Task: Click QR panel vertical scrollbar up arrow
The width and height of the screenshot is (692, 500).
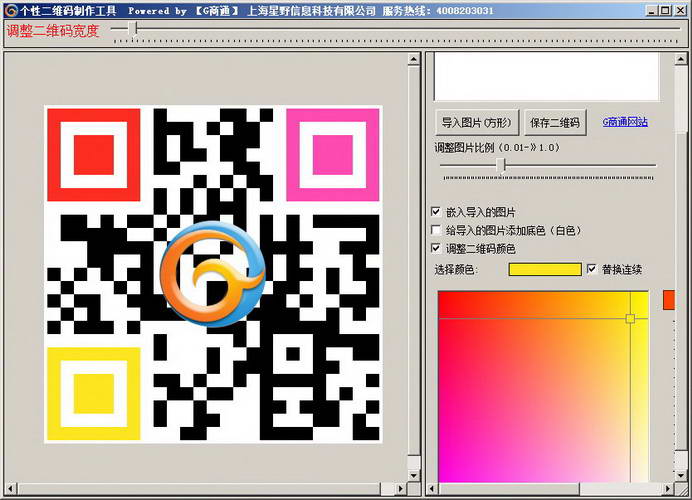Action: pyautogui.click(x=414, y=59)
